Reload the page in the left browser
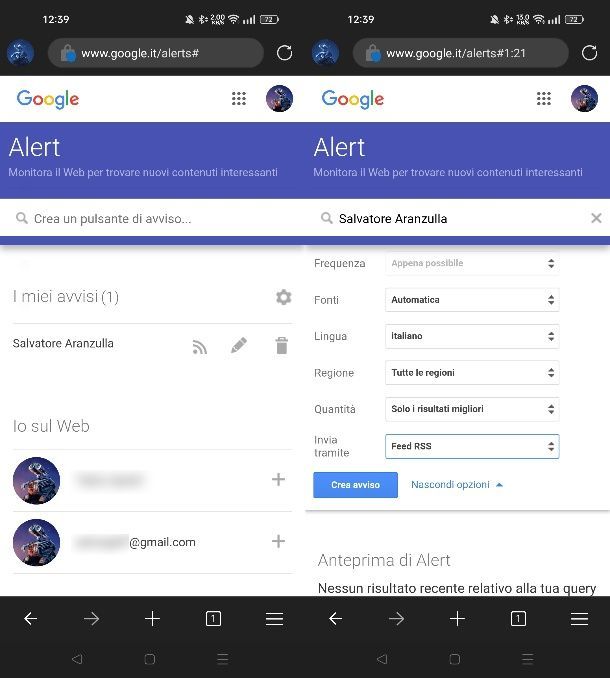The height and width of the screenshot is (678, 610). pos(284,53)
